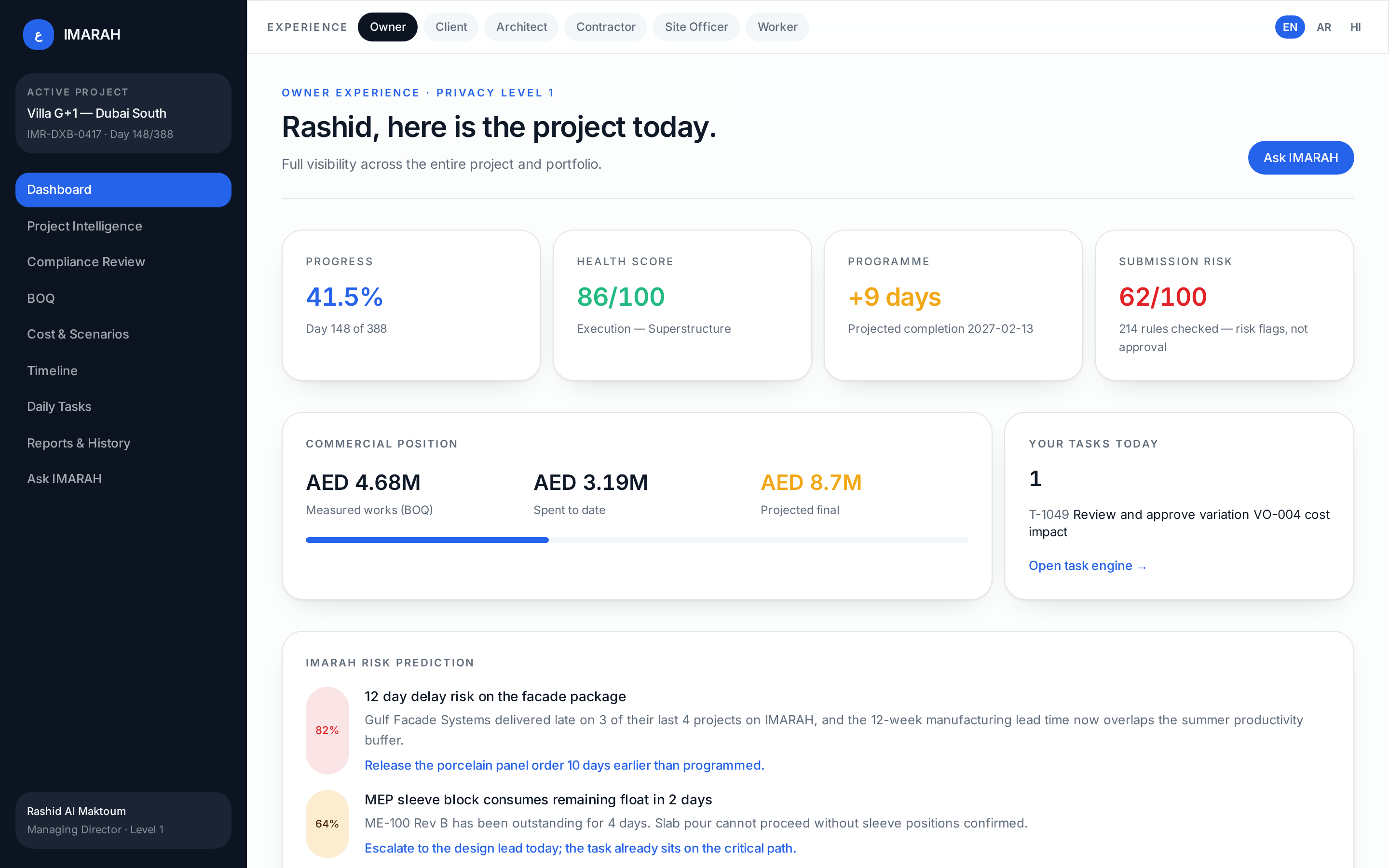
Task: Click 'Owner Experience · Privacy Level 1' label
Action: (417, 93)
